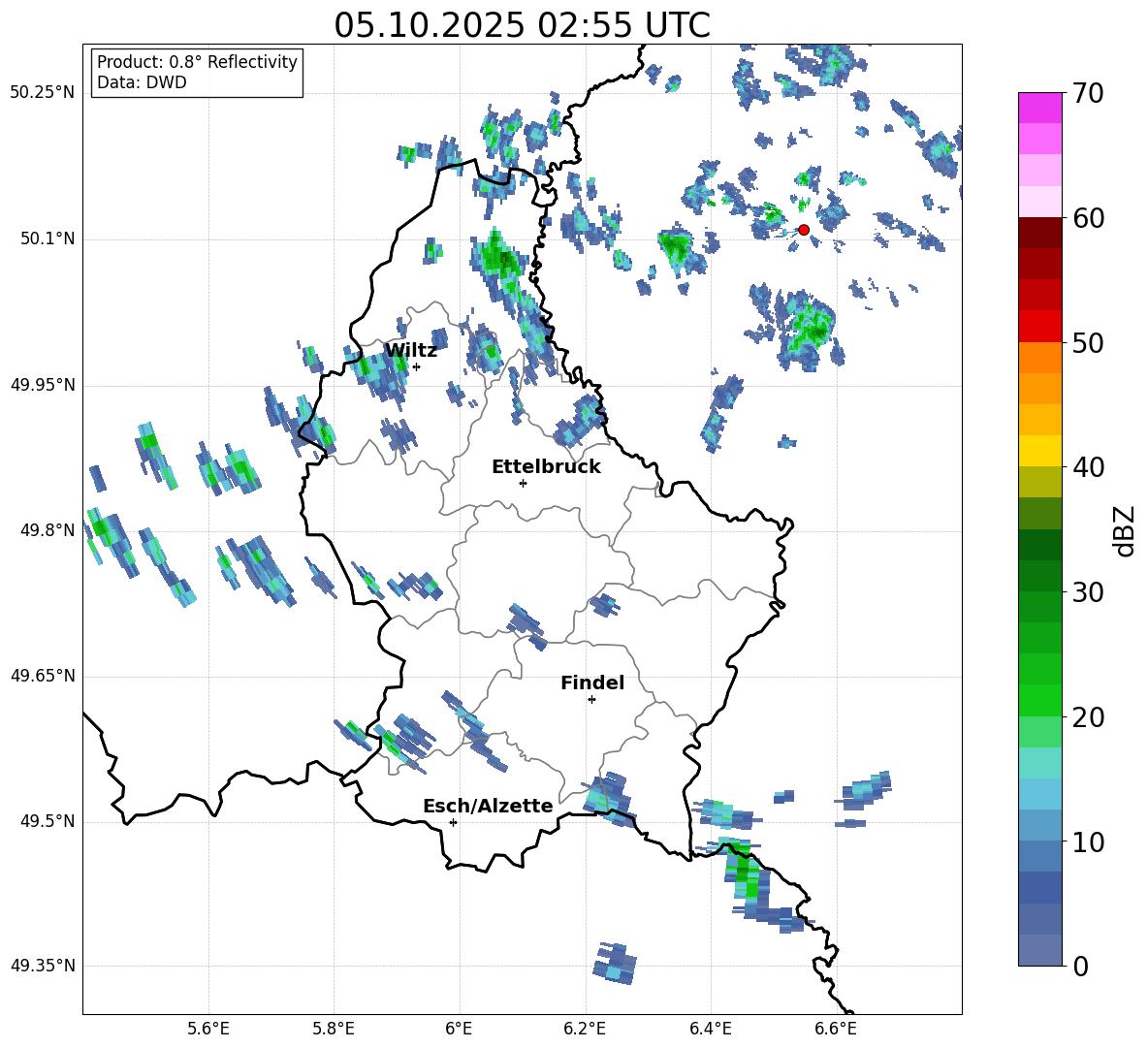The image size is (1148, 1048).
Task: Click the 60 value on the colorbar
Action: coord(1088,218)
